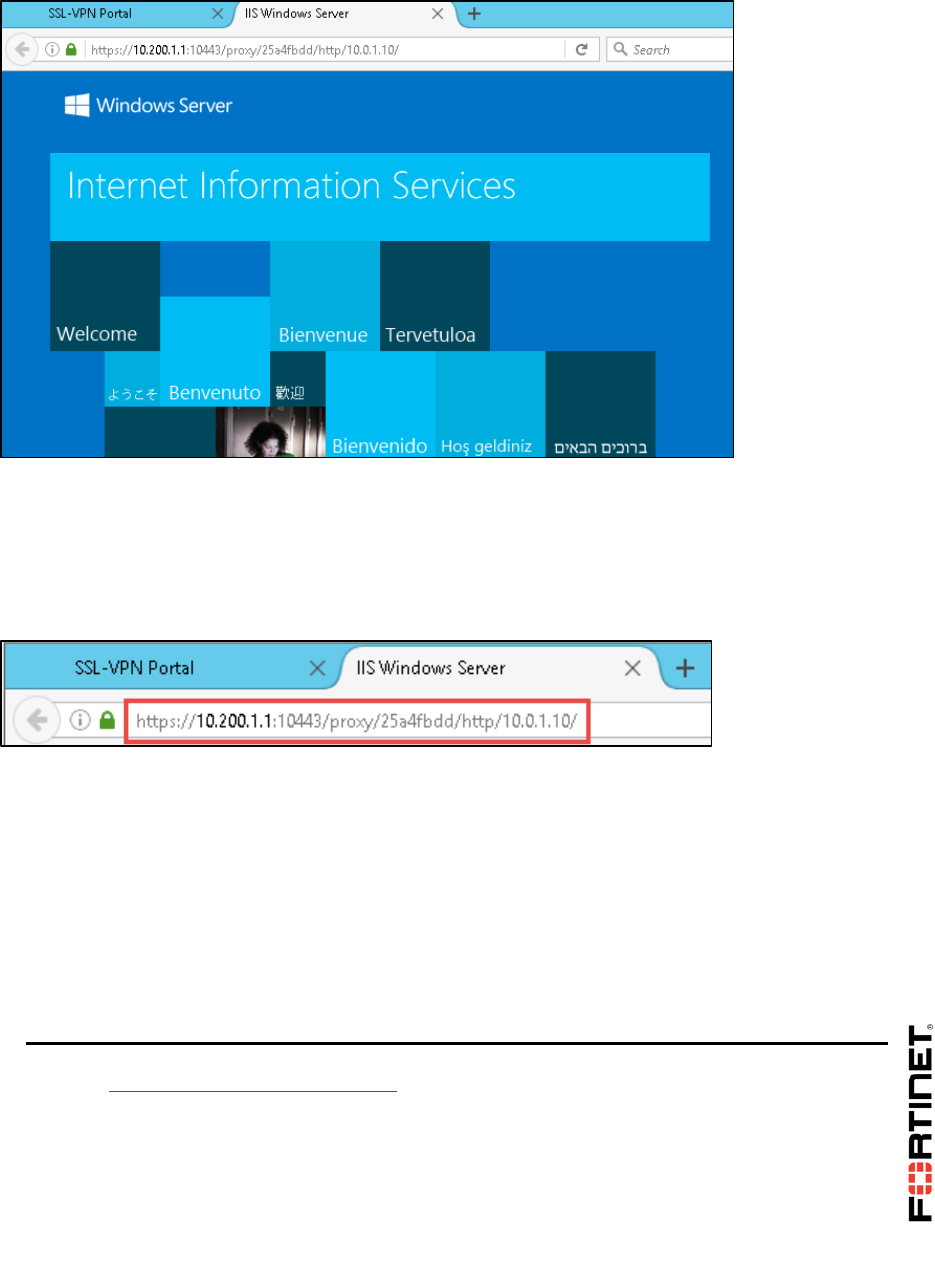The height and width of the screenshot is (1270, 935).
Task: Open the Hoş geldiniz tile
Action: point(491,404)
